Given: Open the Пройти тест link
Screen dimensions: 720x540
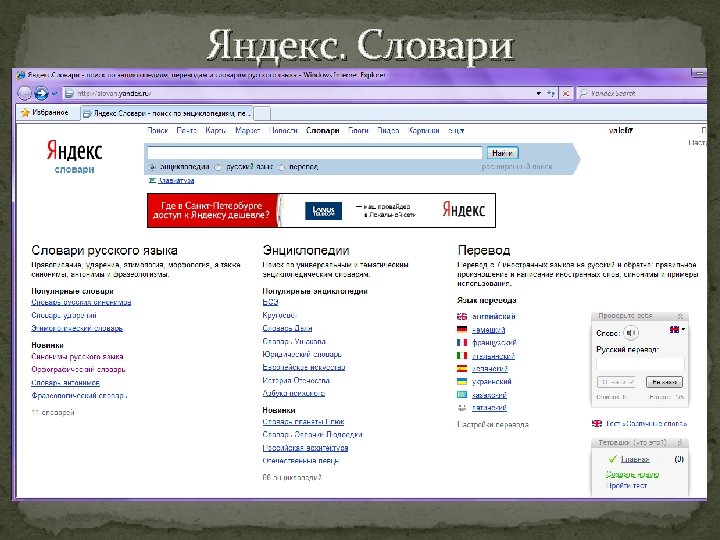Looking at the screenshot, I should pyautogui.click(x=626, y=485).
